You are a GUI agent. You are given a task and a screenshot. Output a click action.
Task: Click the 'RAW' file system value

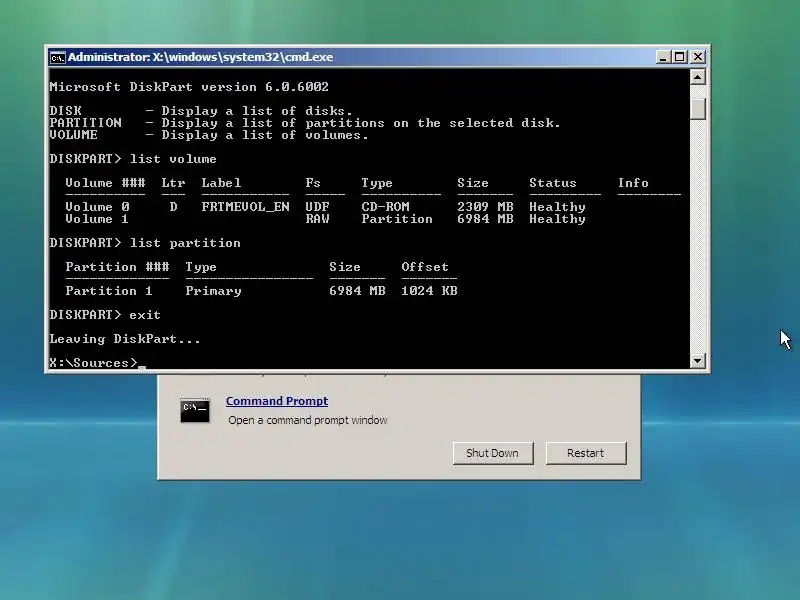tap(317, 219)
